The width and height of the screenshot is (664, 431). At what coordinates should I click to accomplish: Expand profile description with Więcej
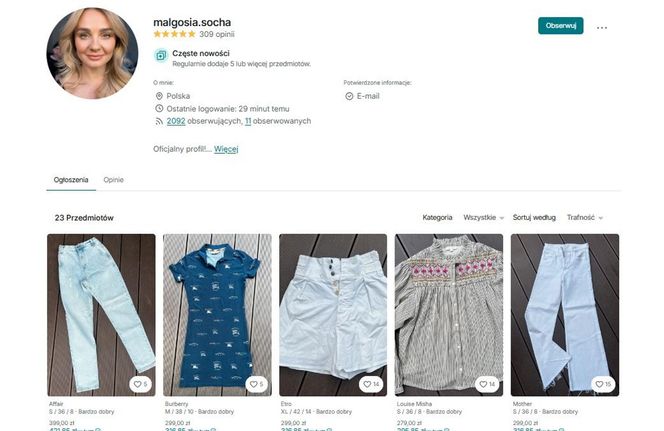tap(226, 149)
